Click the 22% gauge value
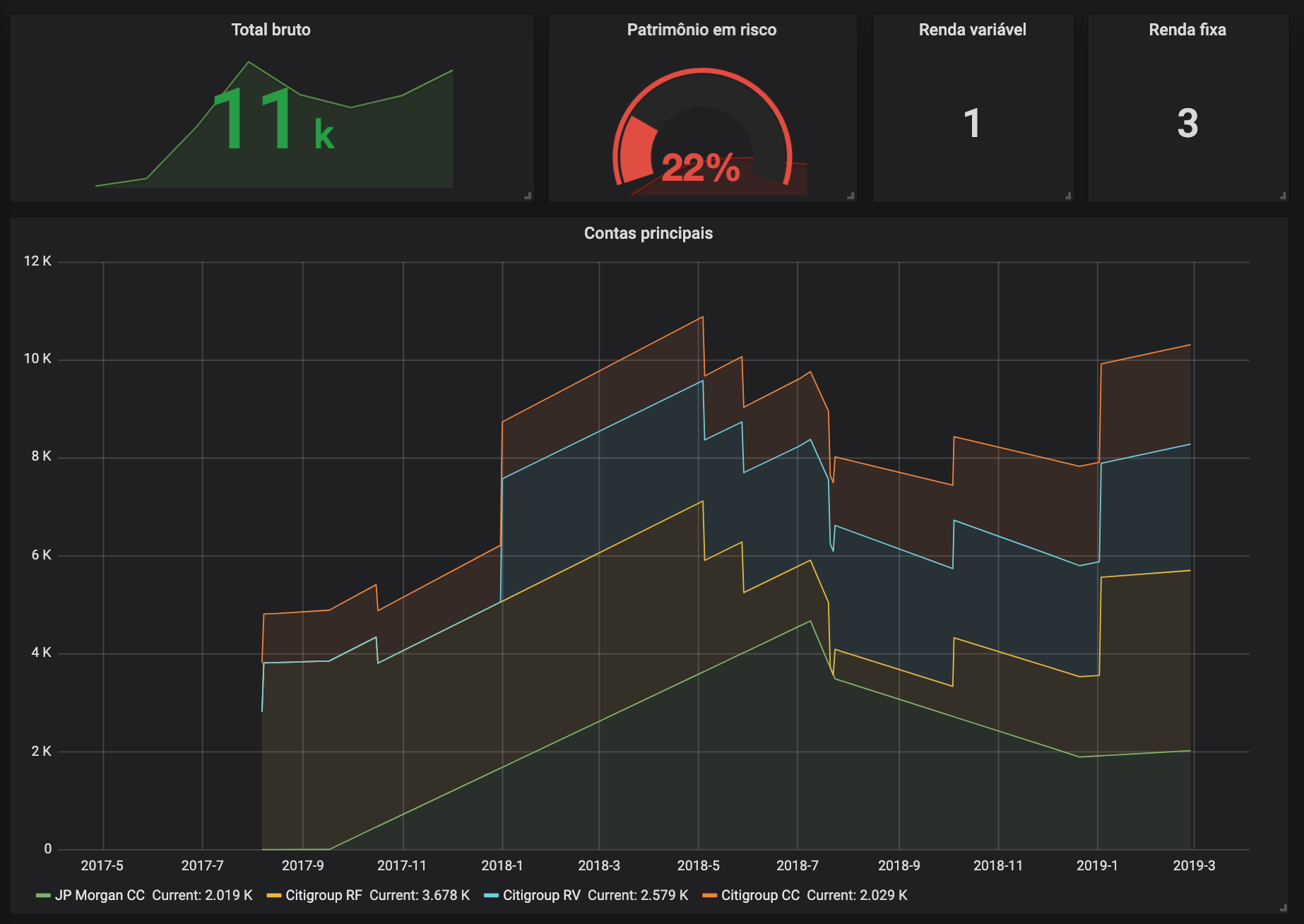 point(701,168)
